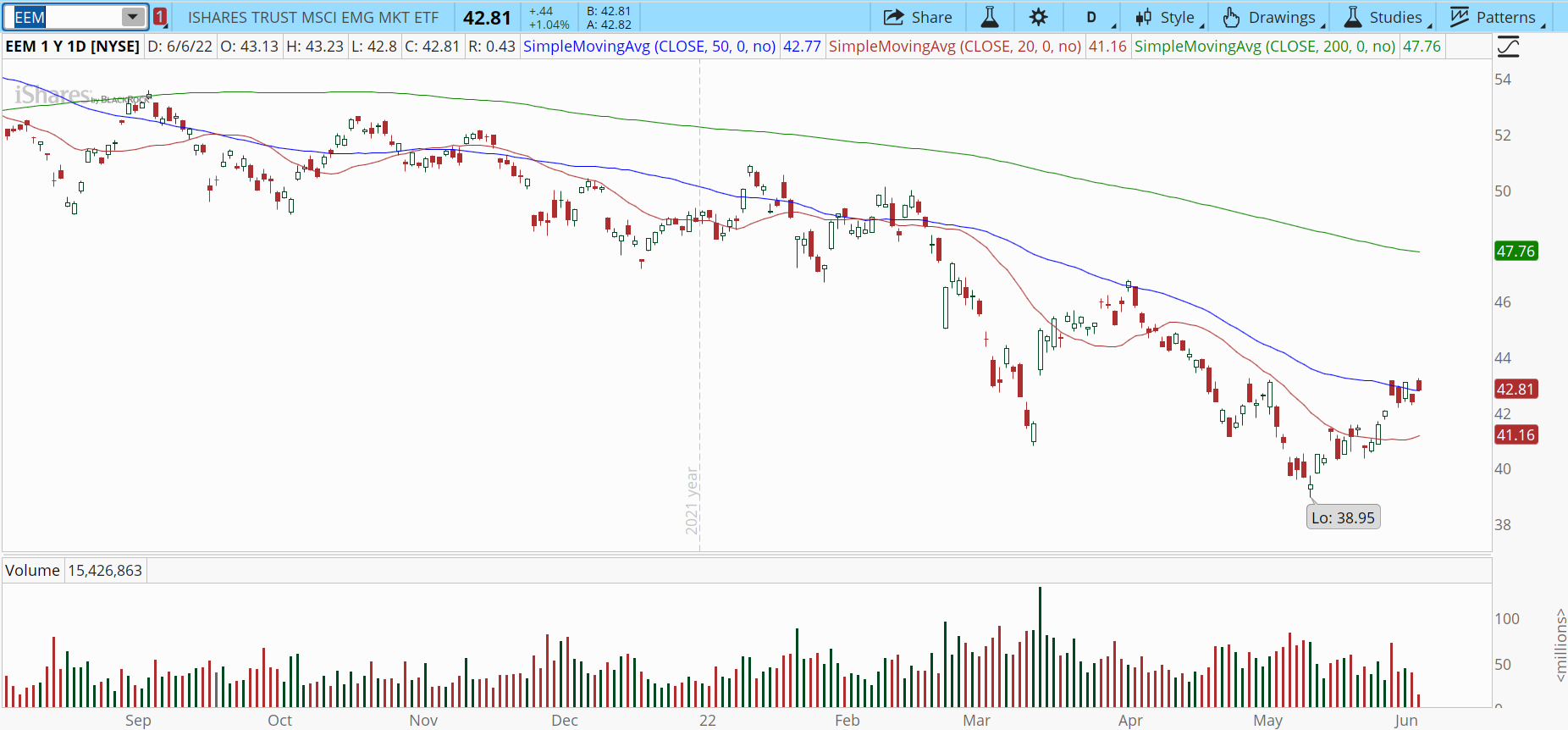Click the last price 42.81 in header
This screenshot has height=730, width=1568.
488,18
